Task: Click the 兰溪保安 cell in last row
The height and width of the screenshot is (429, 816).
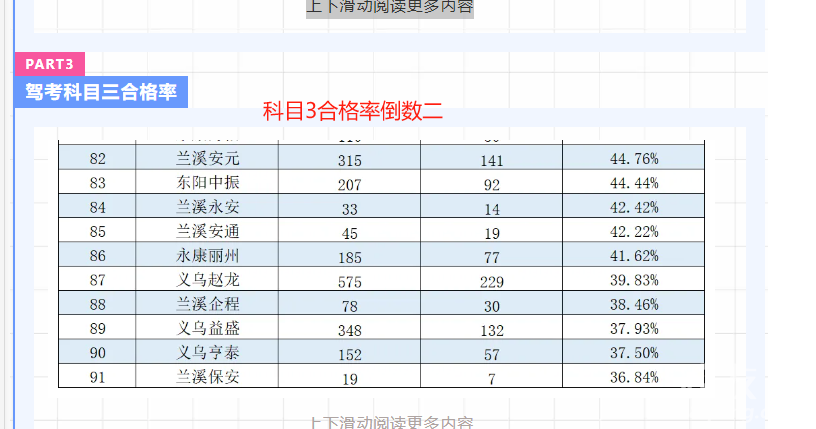Action: (207, 376)
